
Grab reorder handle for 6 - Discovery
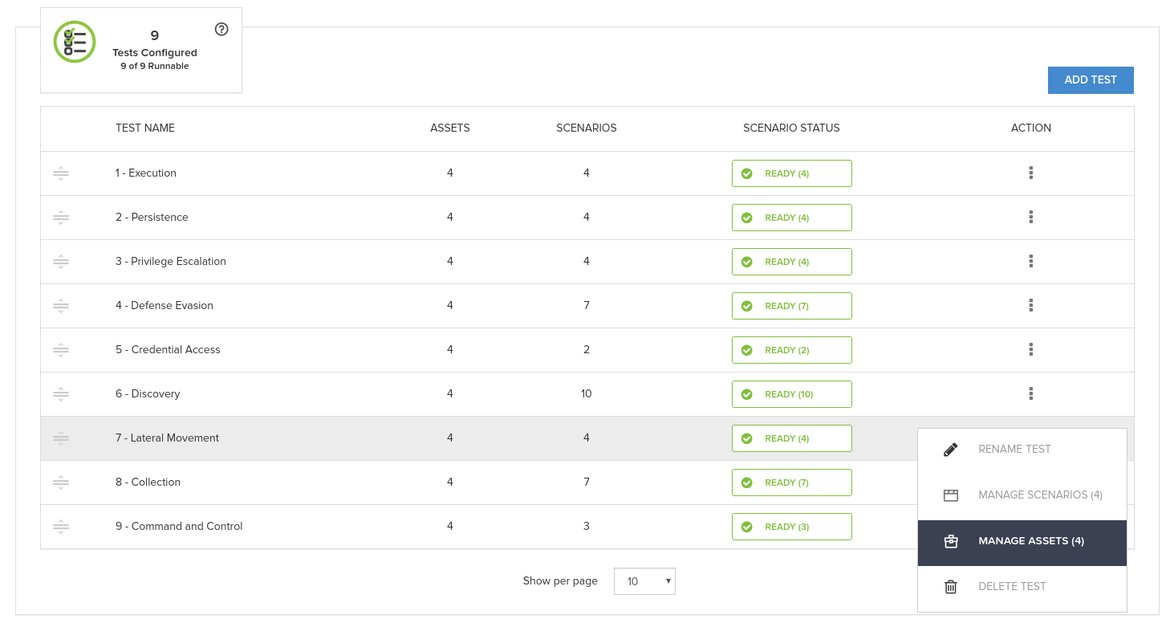pos(61,394)
